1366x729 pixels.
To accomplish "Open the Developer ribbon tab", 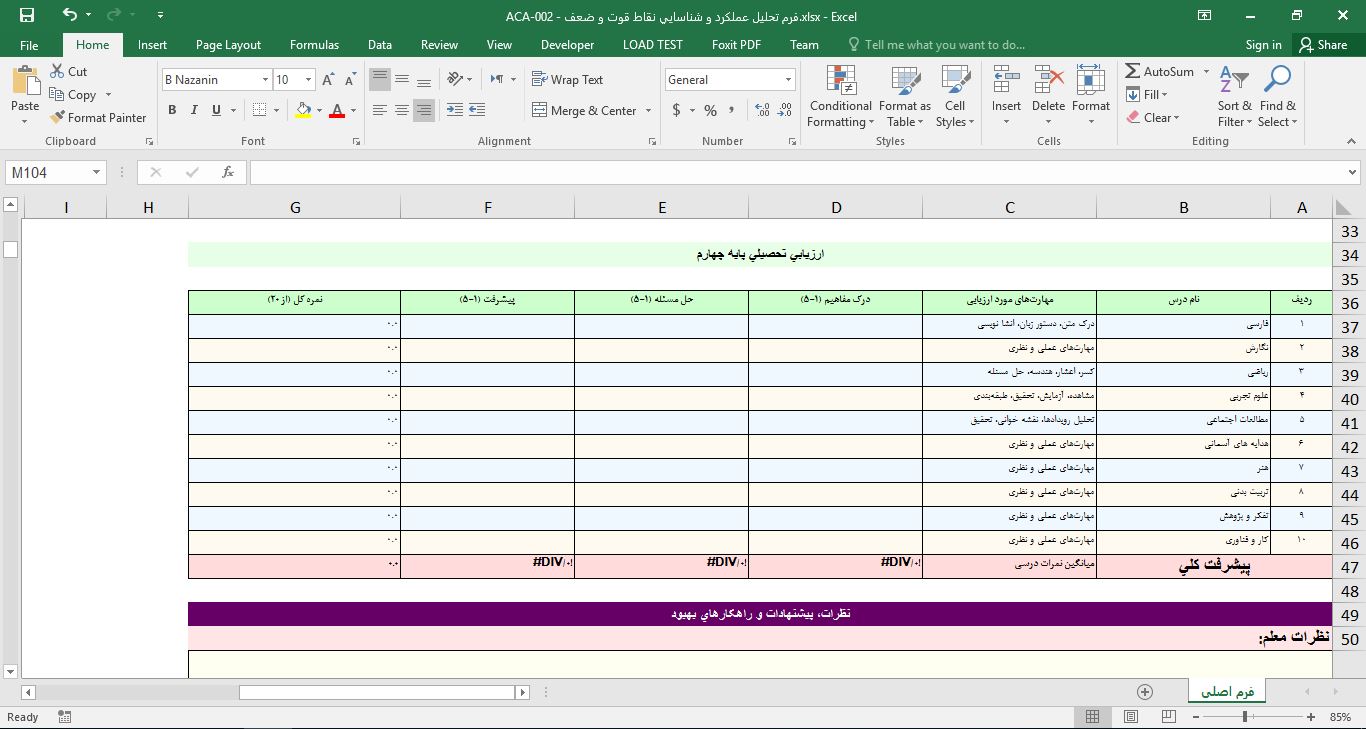I will coord(566,45).
